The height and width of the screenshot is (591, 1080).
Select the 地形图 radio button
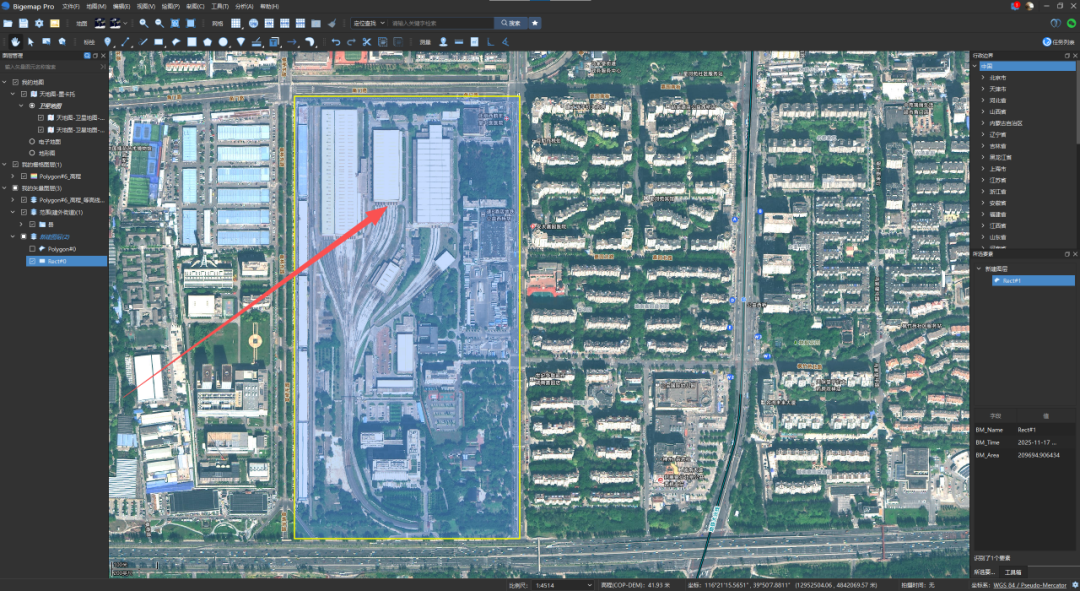coord(32,153)
